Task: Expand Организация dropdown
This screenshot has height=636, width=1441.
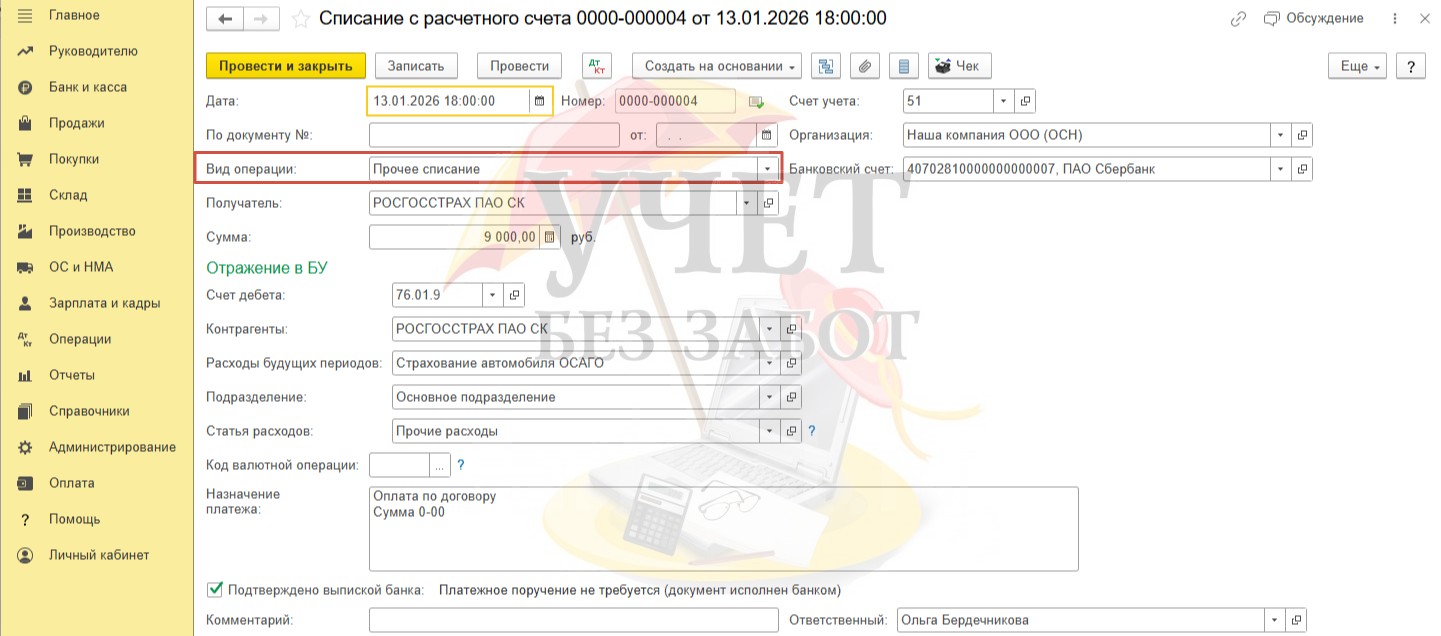Action: coord(1281,135)
